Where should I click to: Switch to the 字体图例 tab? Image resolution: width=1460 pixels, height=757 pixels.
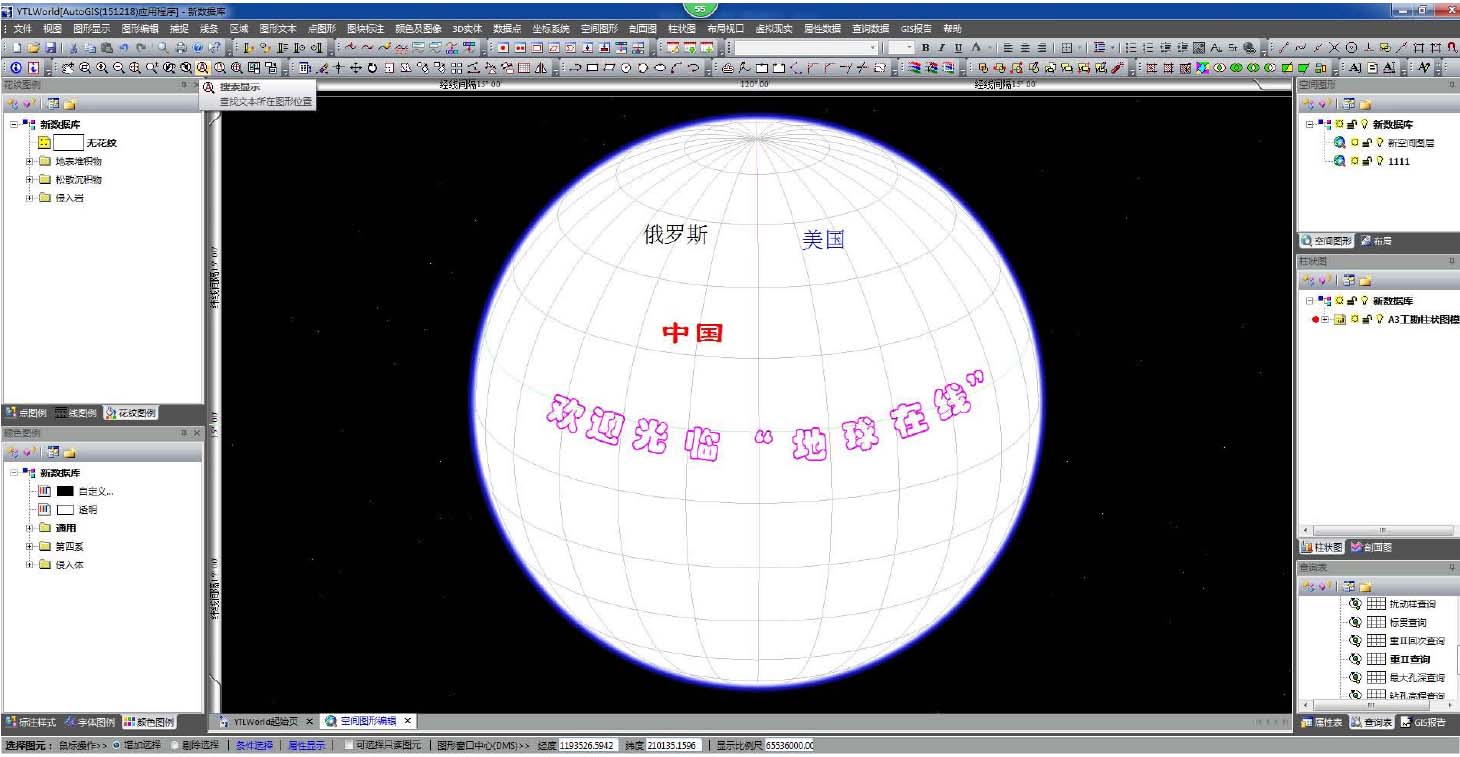(89, 722)
